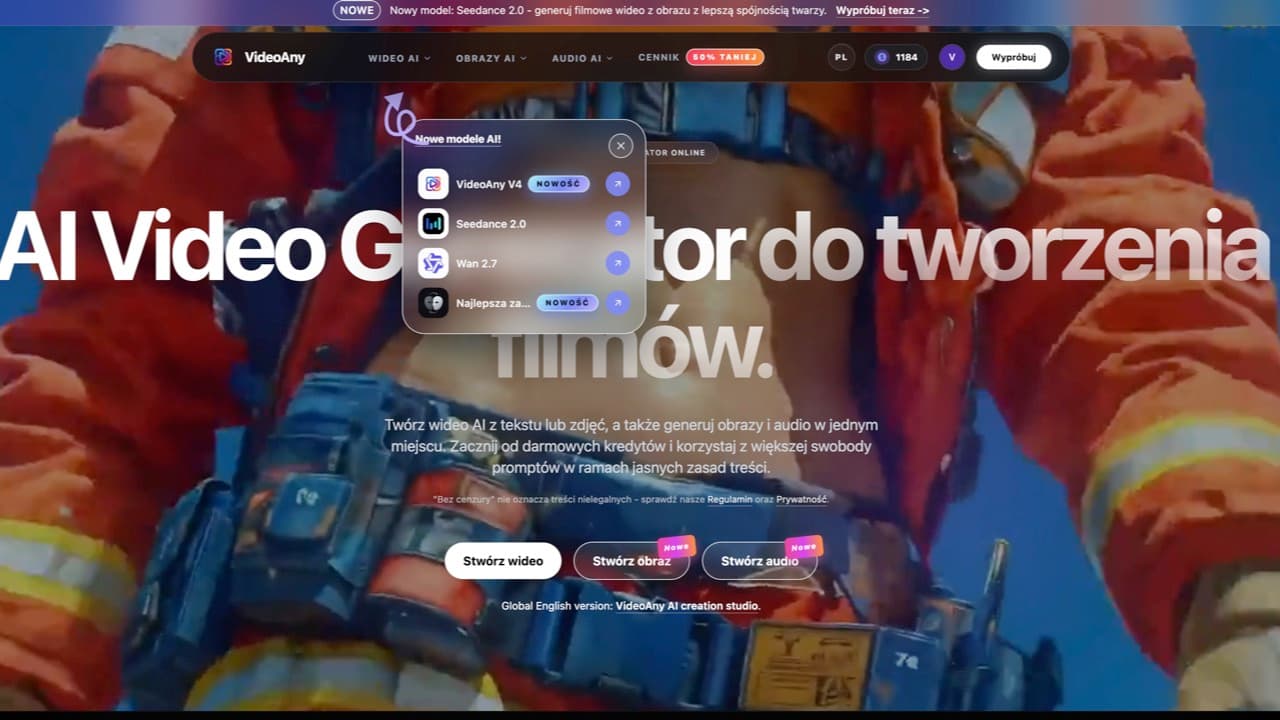This screenshot has height=720, width=1280.
Task: Open the PL language selector
Action: (x=841, y=57)
